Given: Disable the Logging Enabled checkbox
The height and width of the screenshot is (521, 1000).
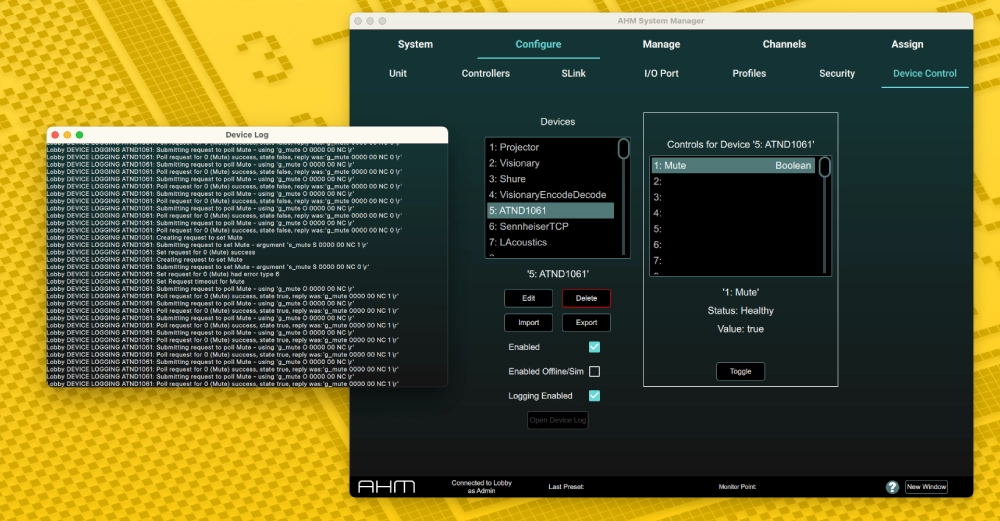Looking at the screenshot, I should 594,396.
